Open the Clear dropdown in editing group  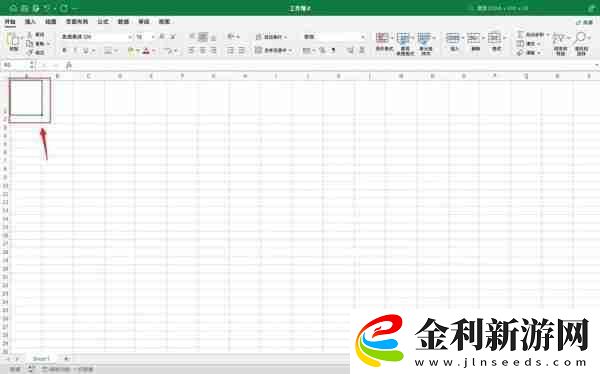(528, 53)
